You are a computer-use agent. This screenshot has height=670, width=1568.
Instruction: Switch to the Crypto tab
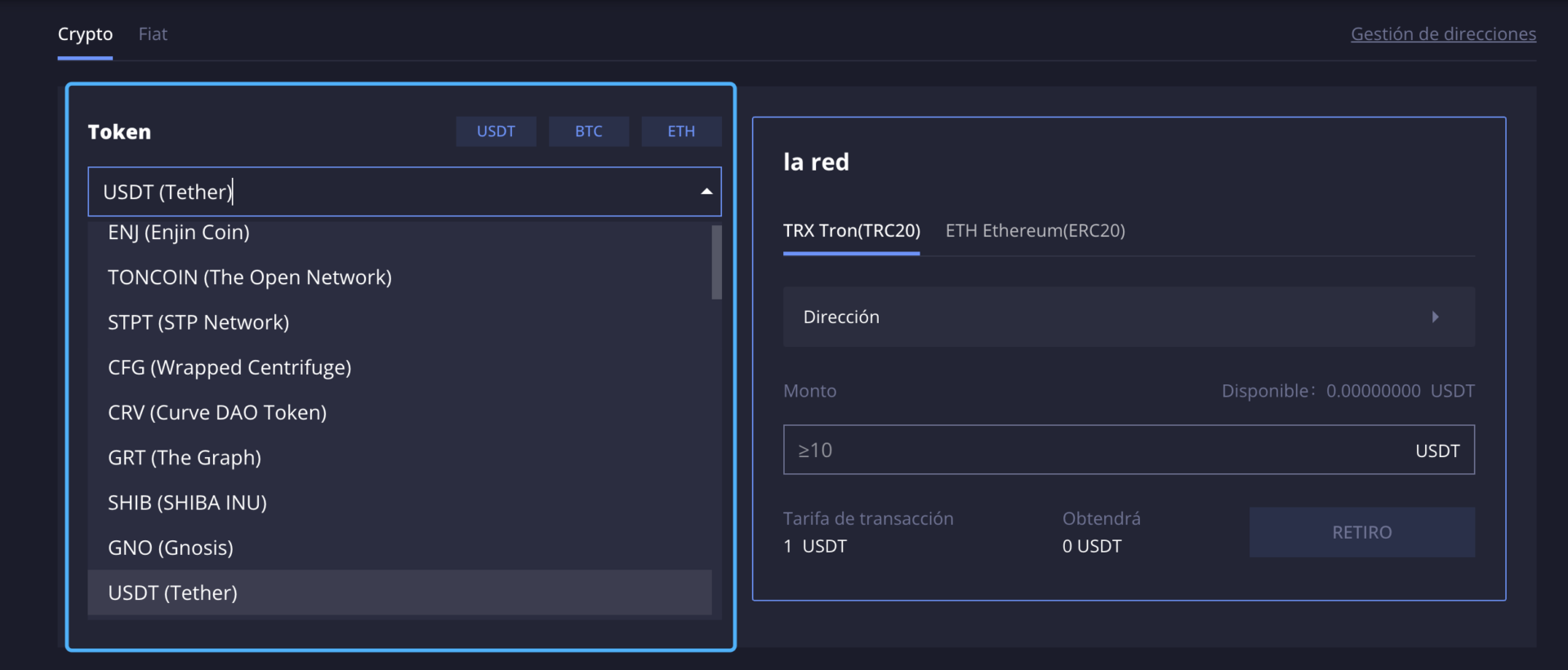(x=85, y=34)
